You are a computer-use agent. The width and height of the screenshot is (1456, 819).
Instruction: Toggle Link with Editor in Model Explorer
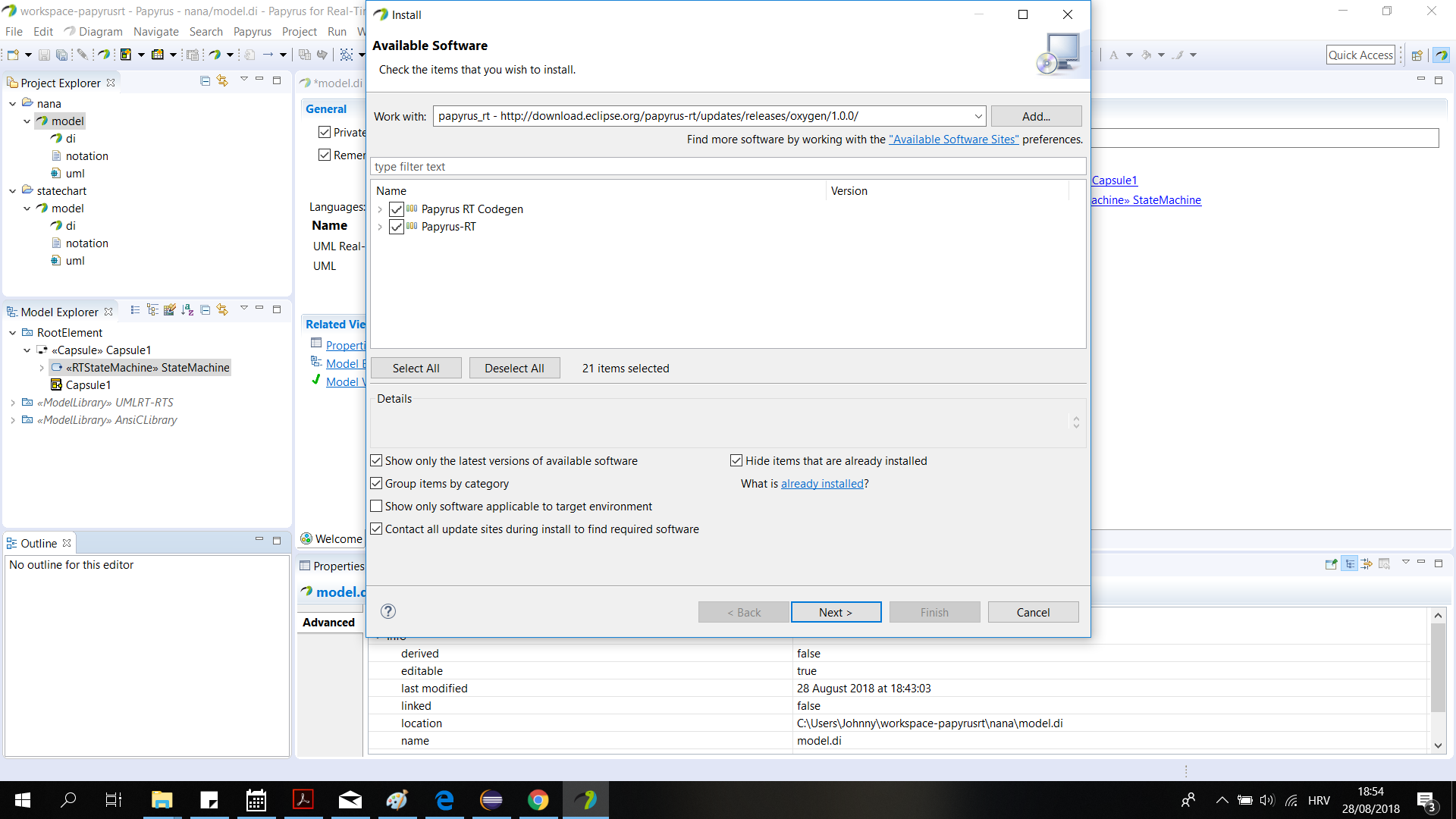click(x=222, y=309)
